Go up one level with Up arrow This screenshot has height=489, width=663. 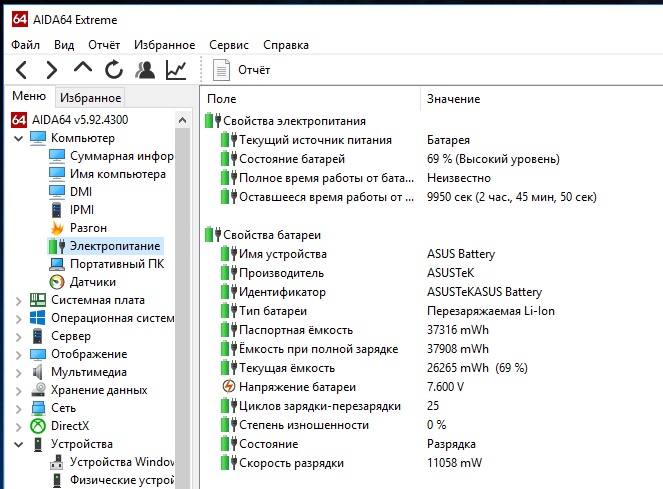point(83,69)
